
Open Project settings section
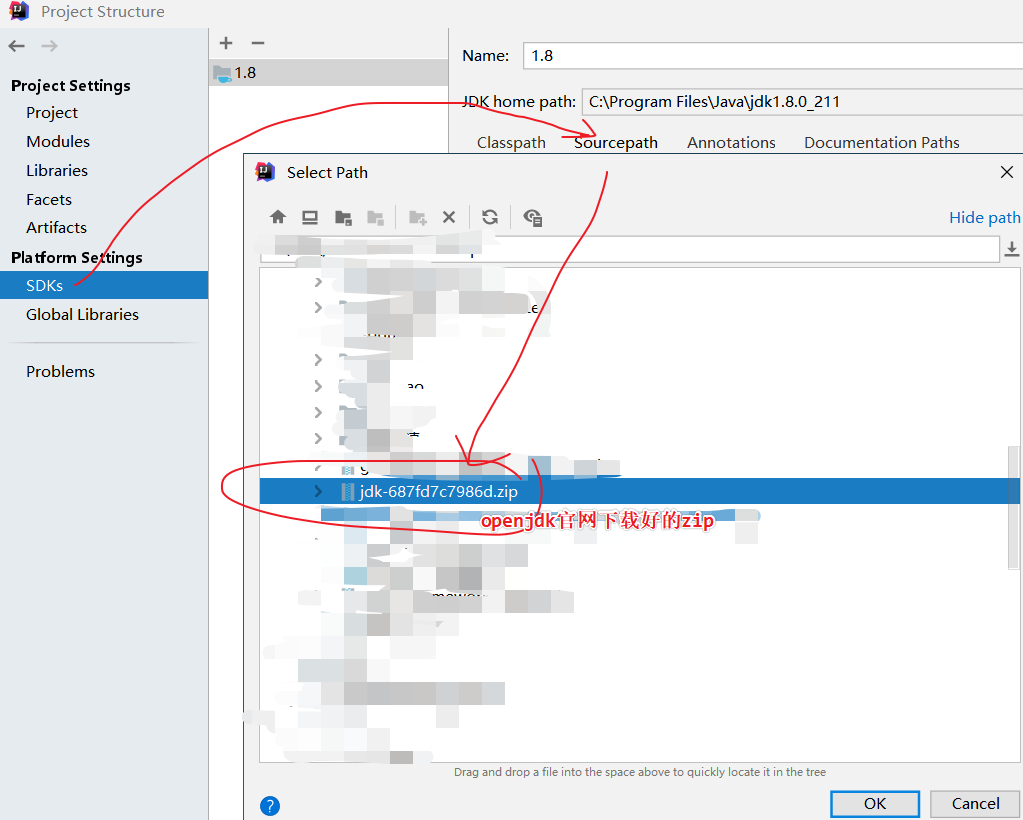point(52,113)
